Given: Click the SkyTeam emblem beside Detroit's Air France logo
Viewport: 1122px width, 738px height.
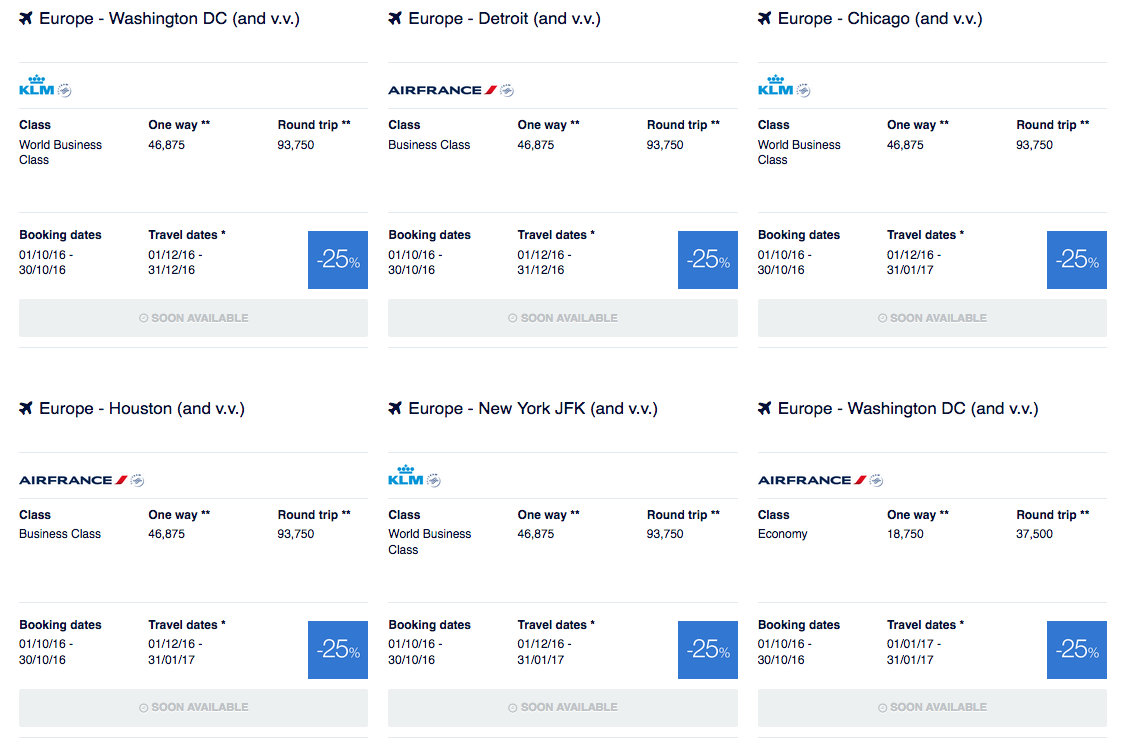Looking at the screenshot, I should (x=507, y=90).
